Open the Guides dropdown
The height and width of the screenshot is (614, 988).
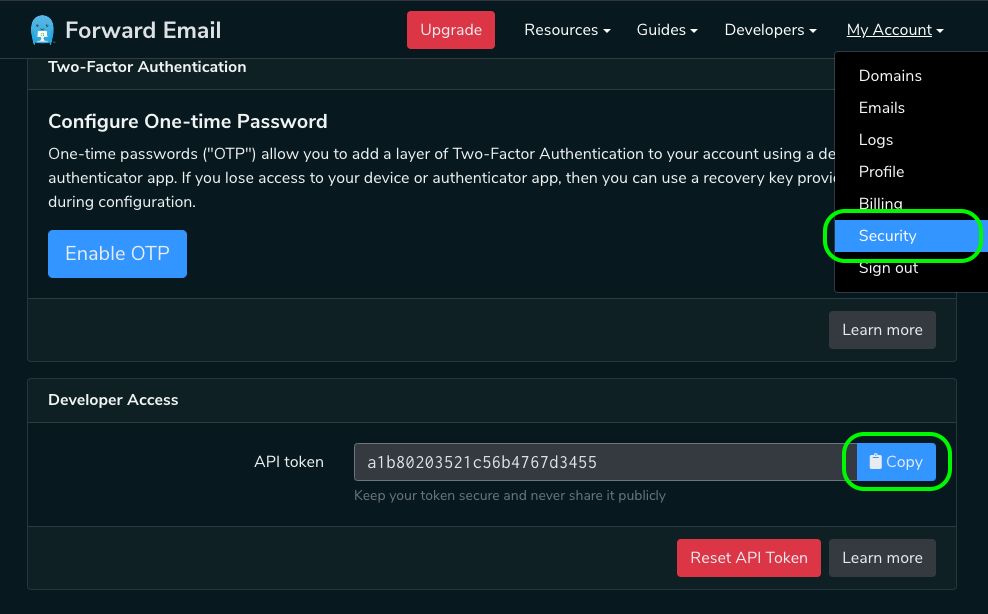[x=667, y=30]
